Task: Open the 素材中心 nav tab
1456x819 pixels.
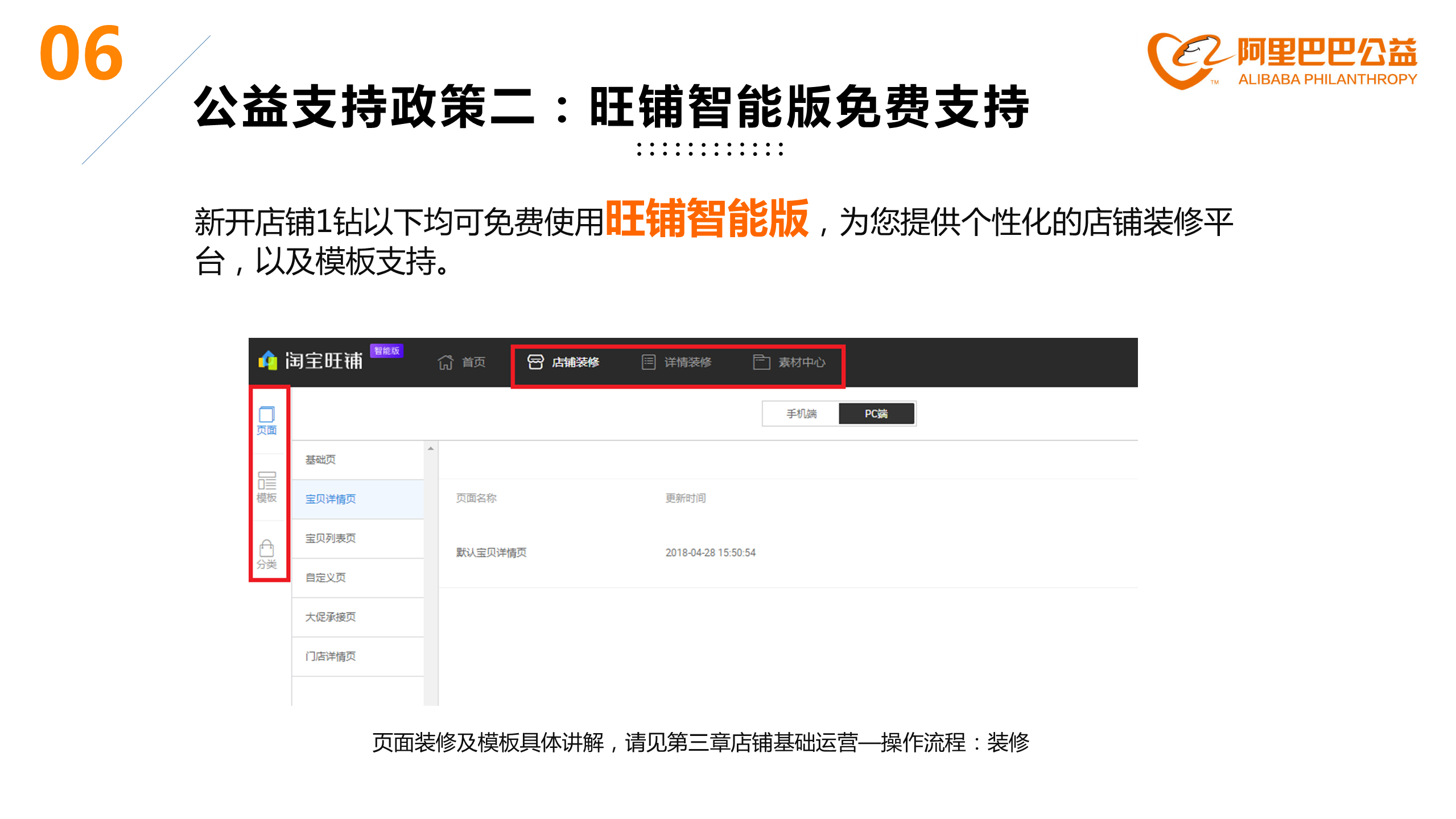Action: [x=789, y=362]
